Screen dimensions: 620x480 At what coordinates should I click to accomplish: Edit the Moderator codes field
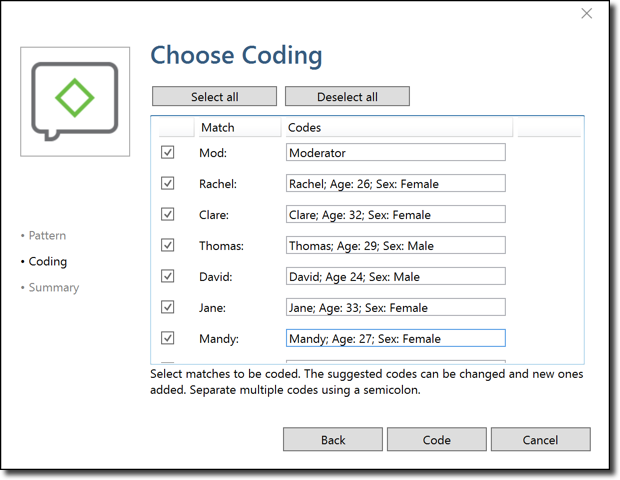[x=395, y=153]
